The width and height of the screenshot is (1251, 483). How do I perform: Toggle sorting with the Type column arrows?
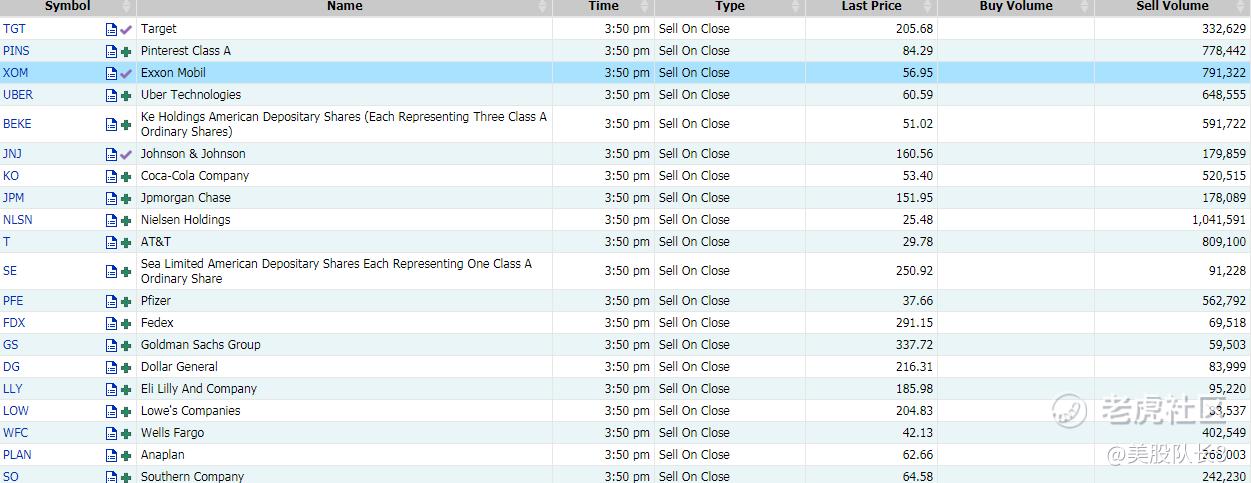tap(796, 6)
